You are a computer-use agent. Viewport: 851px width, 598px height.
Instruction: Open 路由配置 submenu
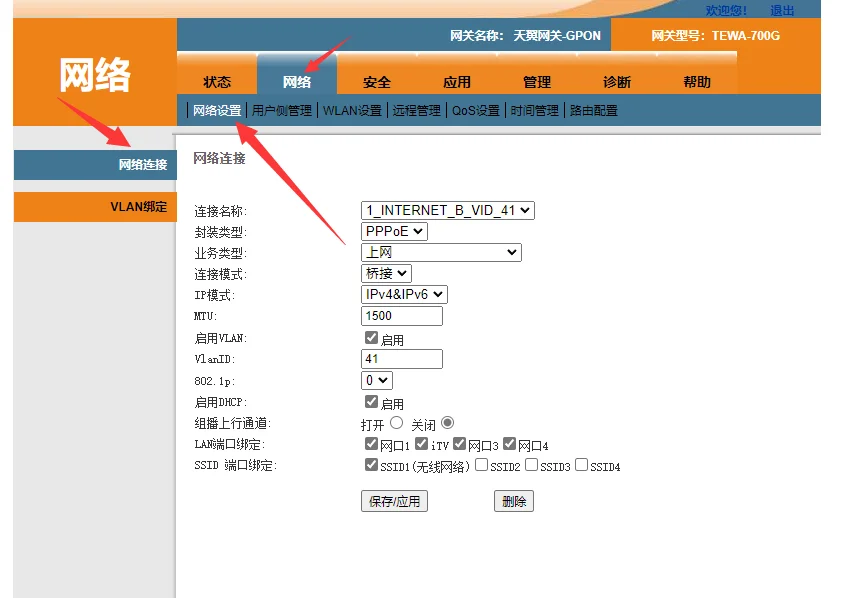pos(594,111)
